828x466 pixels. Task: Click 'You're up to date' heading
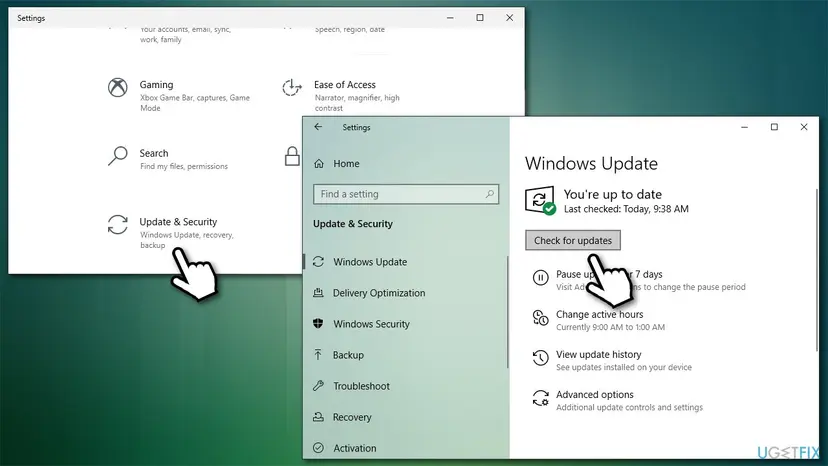613,194
